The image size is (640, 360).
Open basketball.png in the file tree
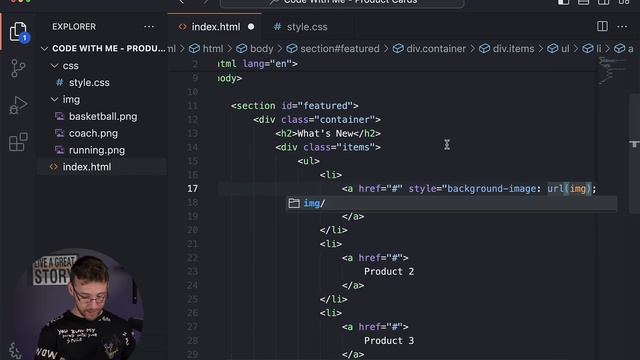click(x=103, y=116)
